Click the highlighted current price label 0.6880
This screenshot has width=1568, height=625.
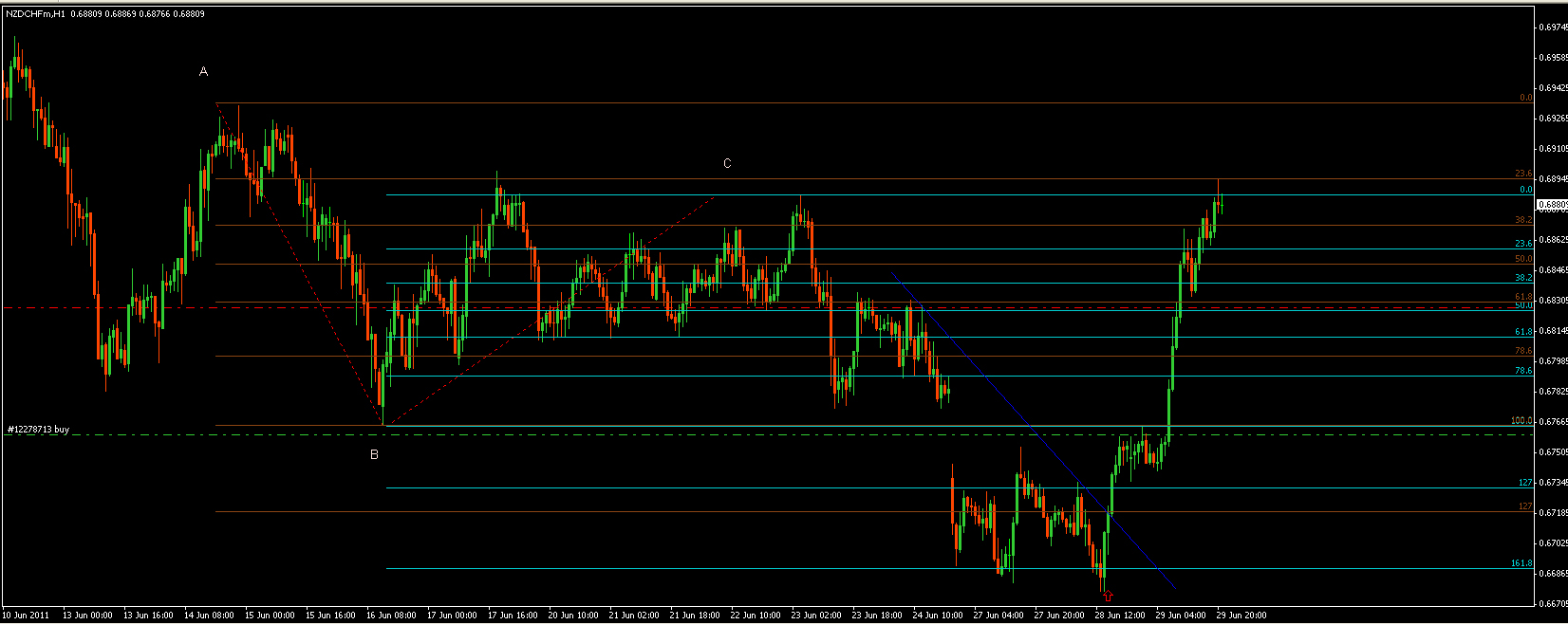click(x=1550, y=204)
